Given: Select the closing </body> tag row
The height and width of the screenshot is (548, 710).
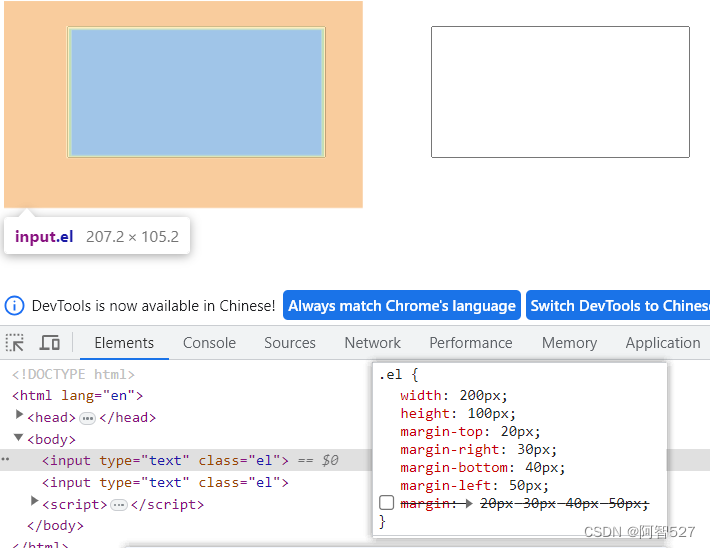Looking at the screenshot, I should coord(55,525).
